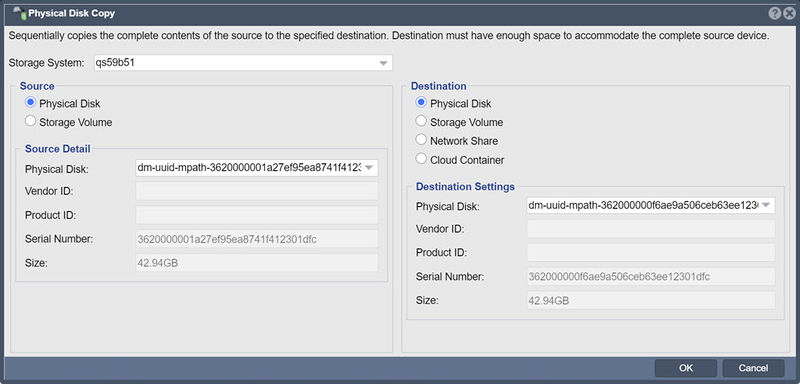Screen dimensions: 800x384
Task: Click source disk combo box dm-uuid-mpath-3620000001a27
Action: click(257, 168)
